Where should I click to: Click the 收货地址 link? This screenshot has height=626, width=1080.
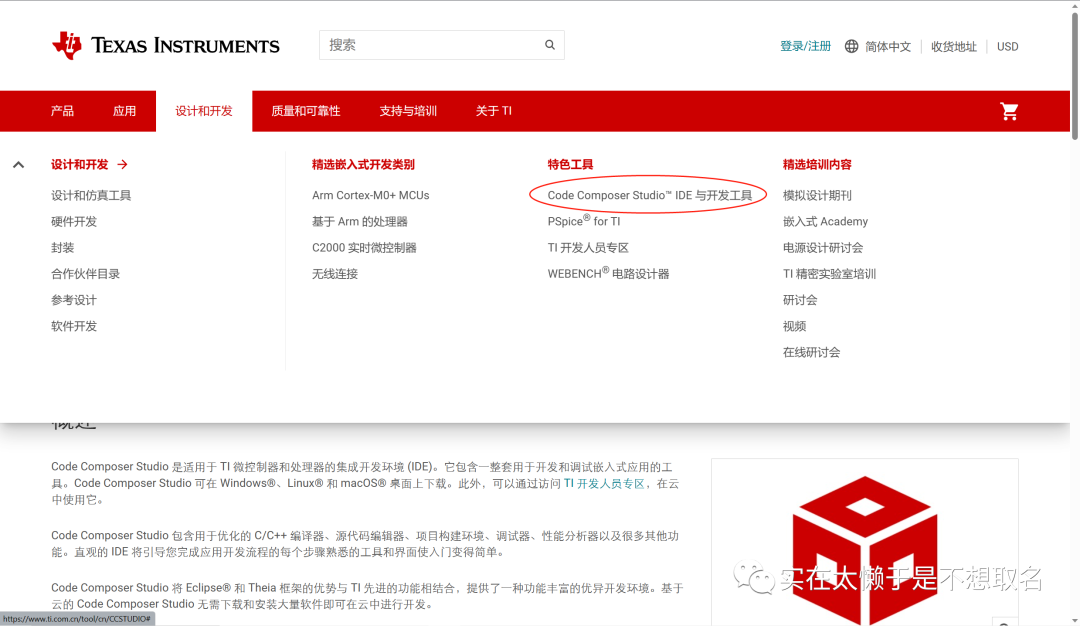point(953,46)
